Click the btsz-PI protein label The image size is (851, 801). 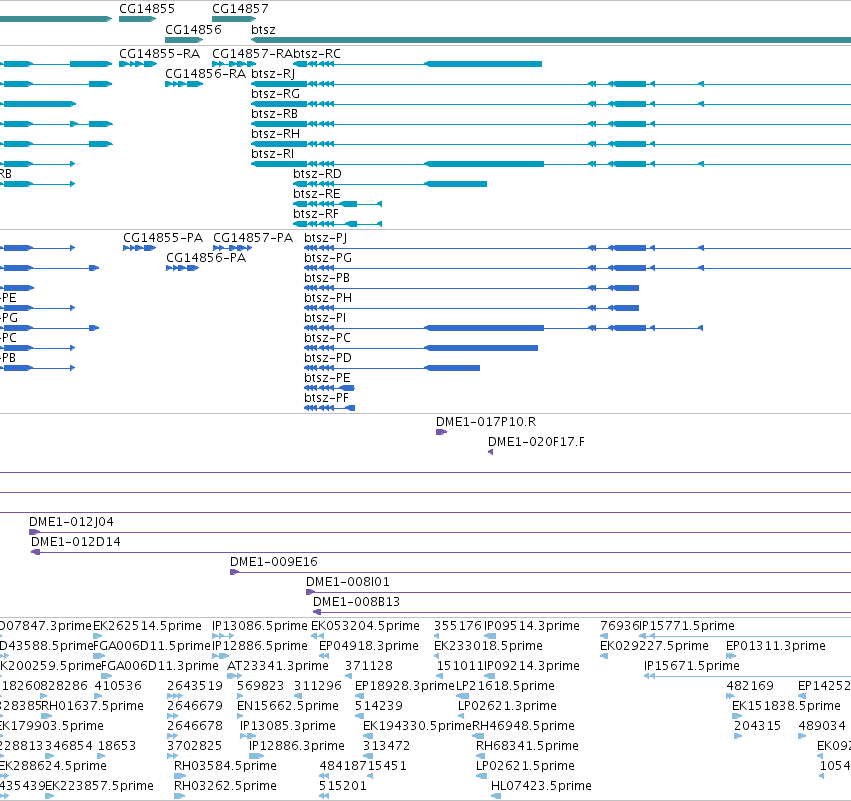click(x=325, y=318)
